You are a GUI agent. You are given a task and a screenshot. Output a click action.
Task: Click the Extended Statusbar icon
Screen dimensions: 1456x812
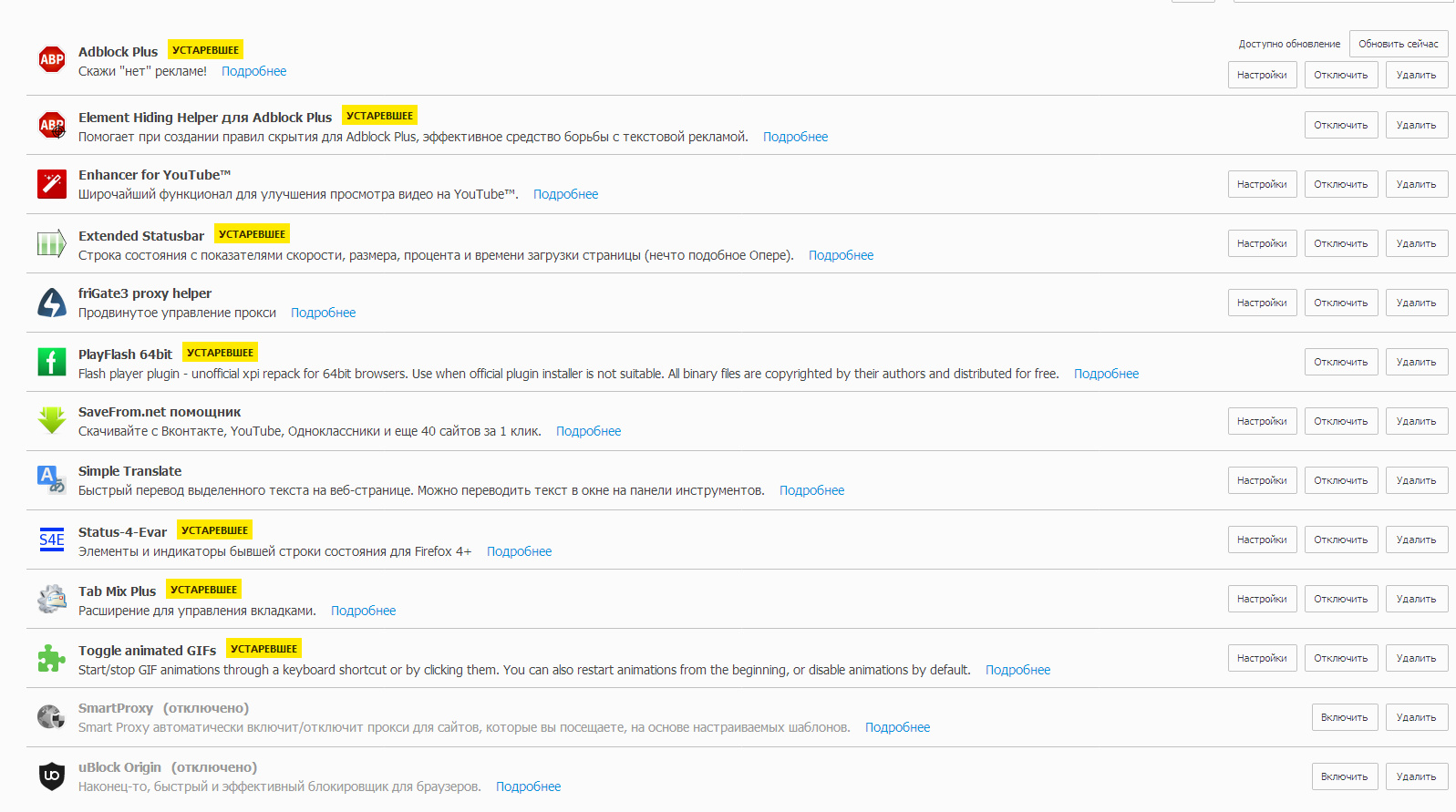tap(52, 243)
